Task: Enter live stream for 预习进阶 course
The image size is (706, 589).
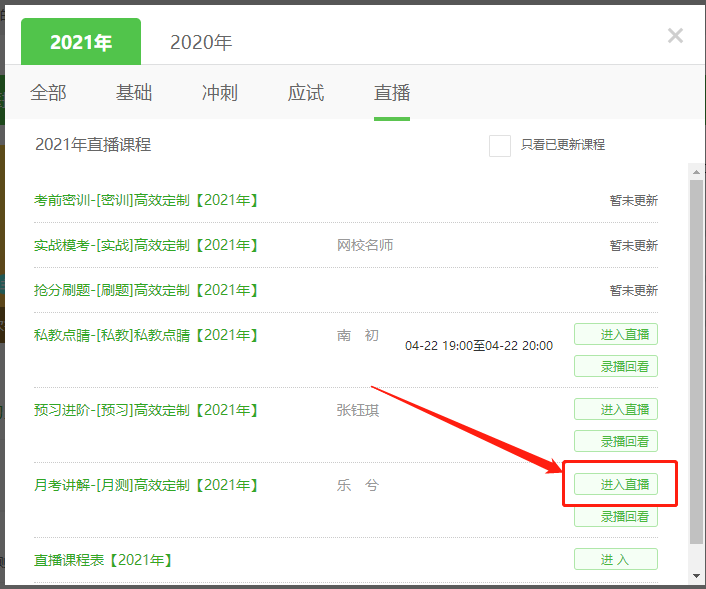Action: click(616, 409)
